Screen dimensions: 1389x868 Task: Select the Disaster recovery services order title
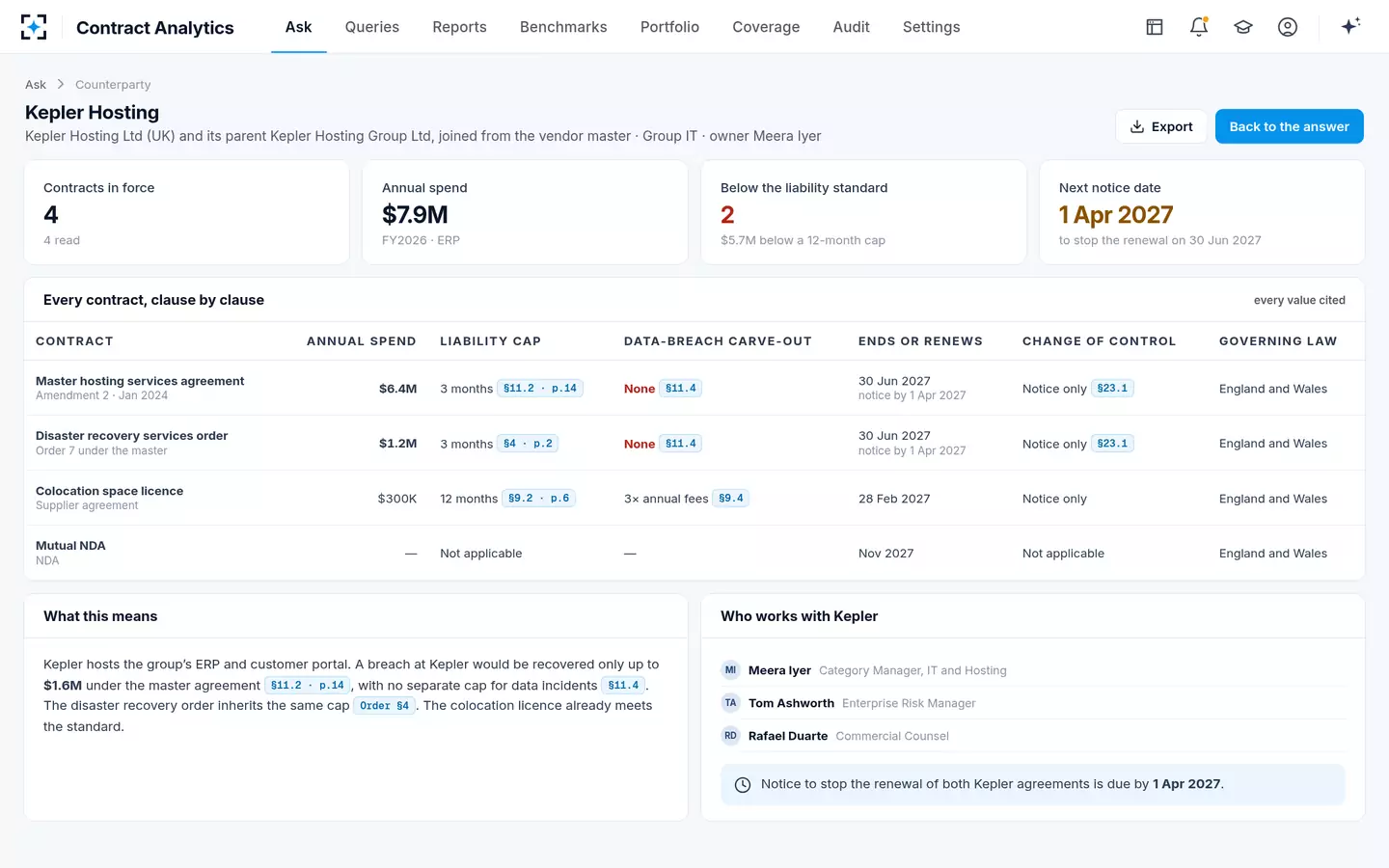[132, 436]
